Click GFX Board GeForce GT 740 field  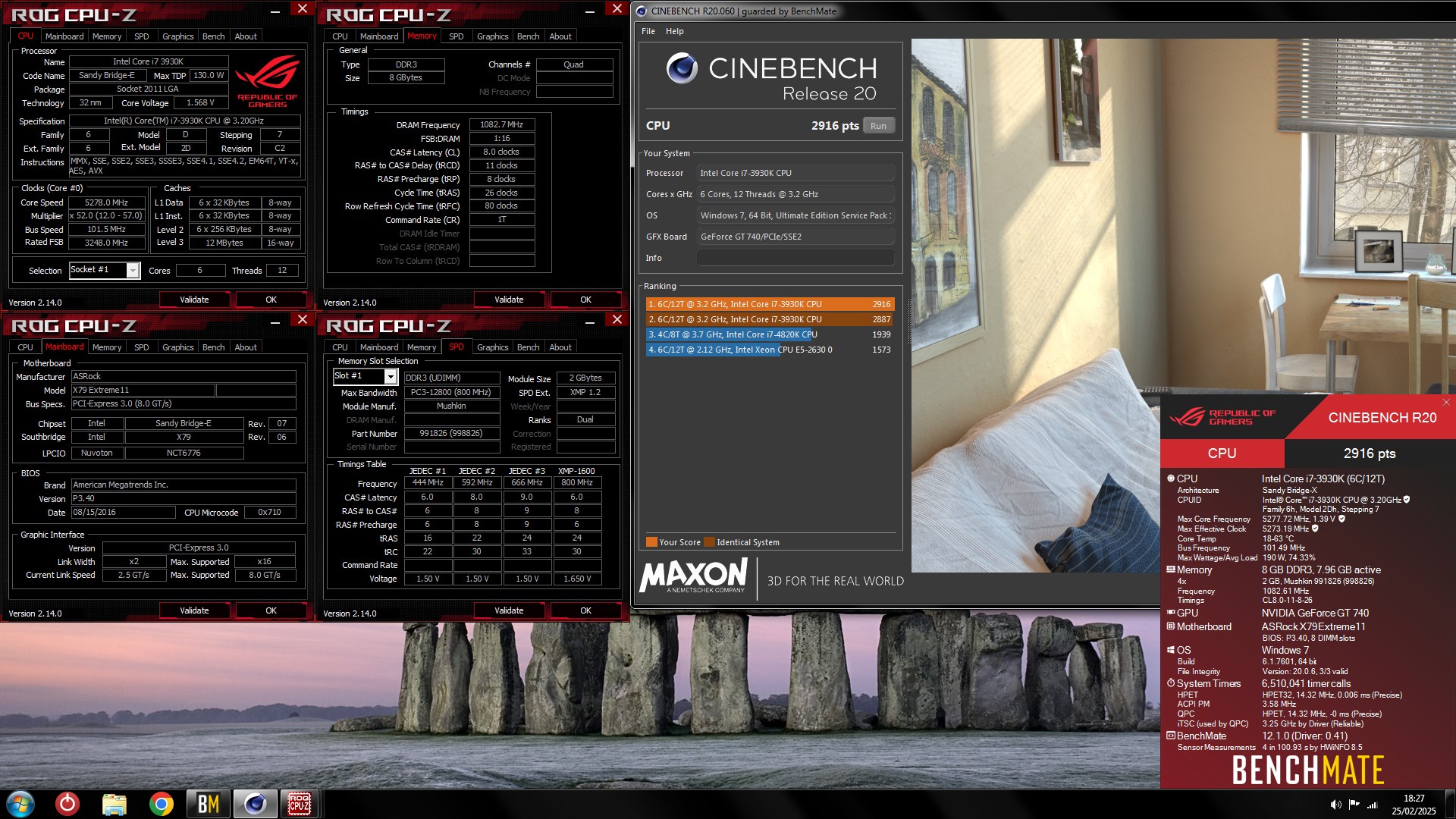point(795,237)
